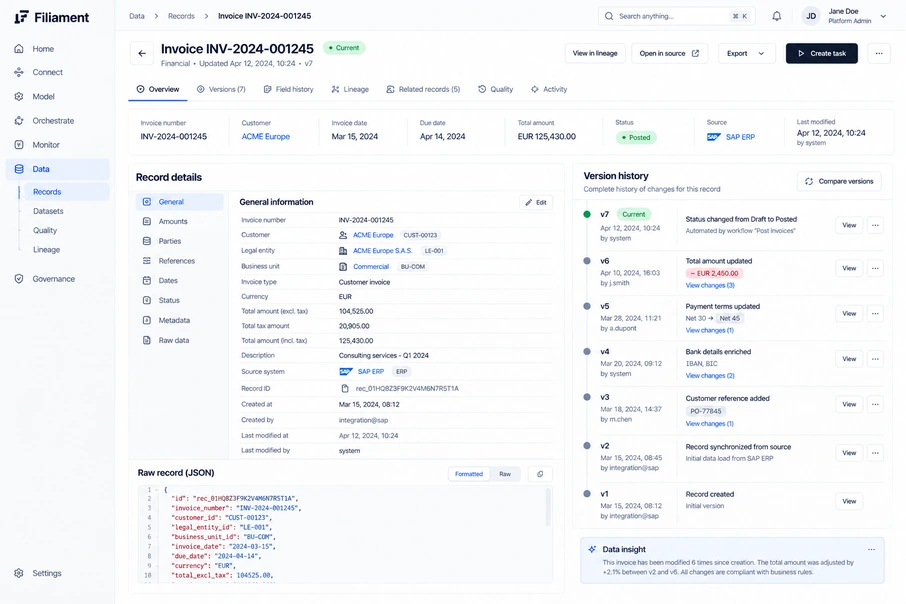
Task: Click Records in the breadcrumb
Action: pyautogui.click(x=181, y=16)
